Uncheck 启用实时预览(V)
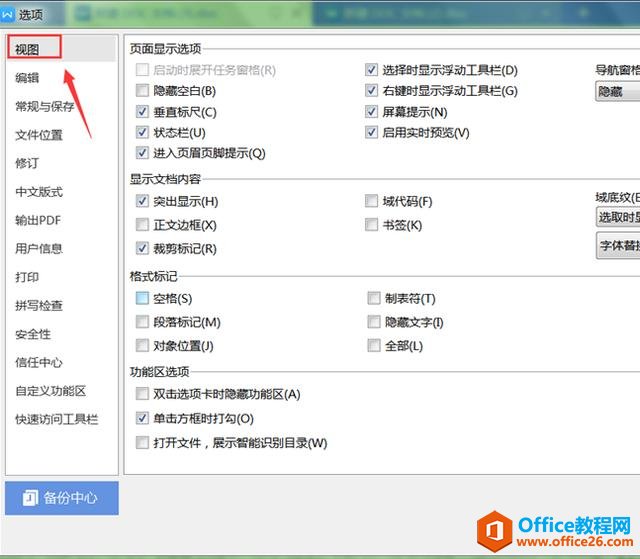This screenshot has height=559, width=640. pyautogui.click(x=371, y=132)
